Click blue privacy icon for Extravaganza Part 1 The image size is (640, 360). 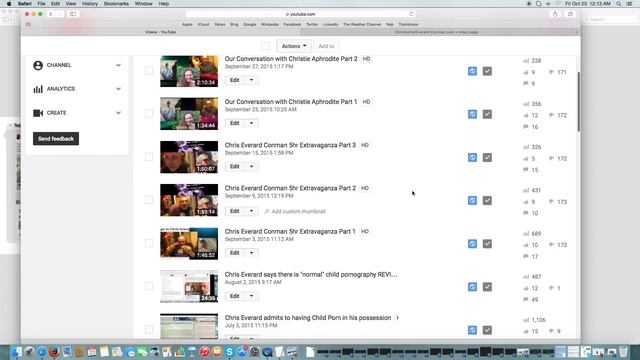point(472,244)
